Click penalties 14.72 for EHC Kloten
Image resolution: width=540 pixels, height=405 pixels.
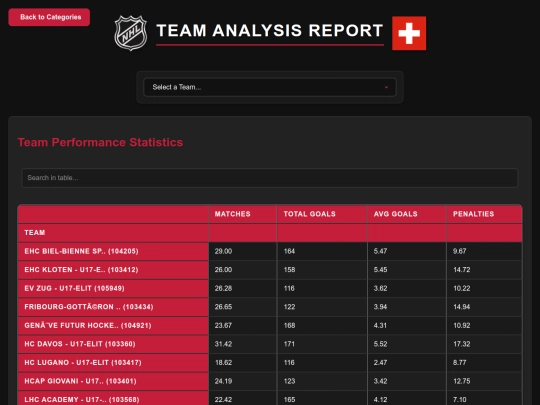pos(461,270)
